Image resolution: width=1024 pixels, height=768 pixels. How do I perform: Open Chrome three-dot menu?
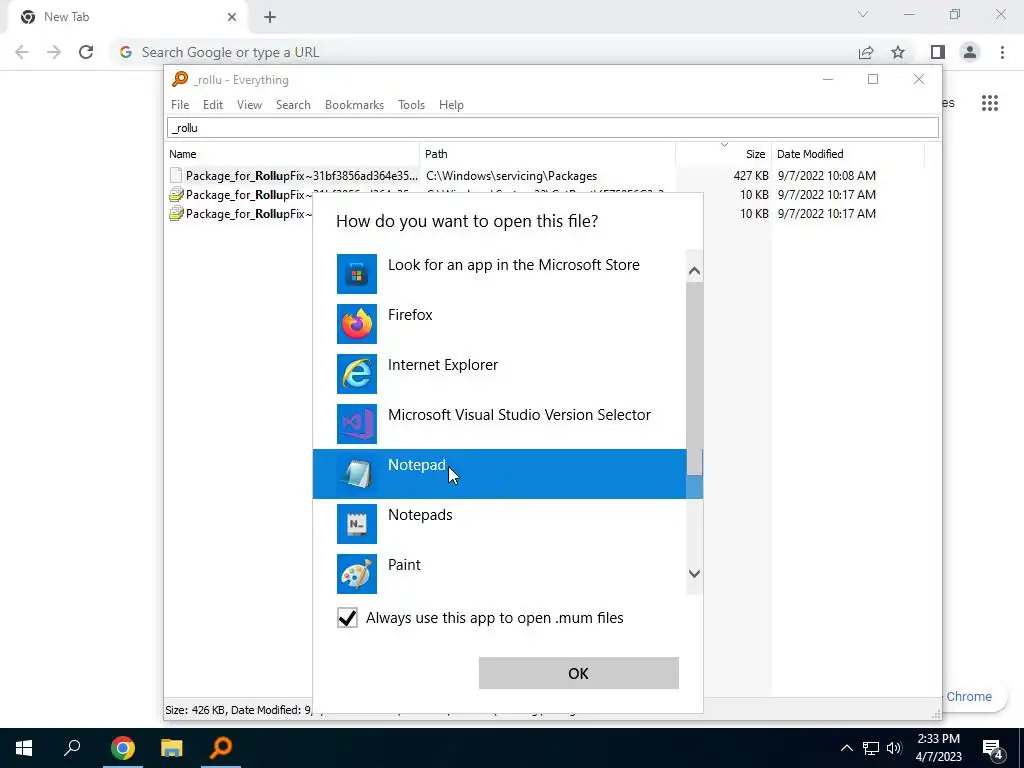coord(1002,52)
